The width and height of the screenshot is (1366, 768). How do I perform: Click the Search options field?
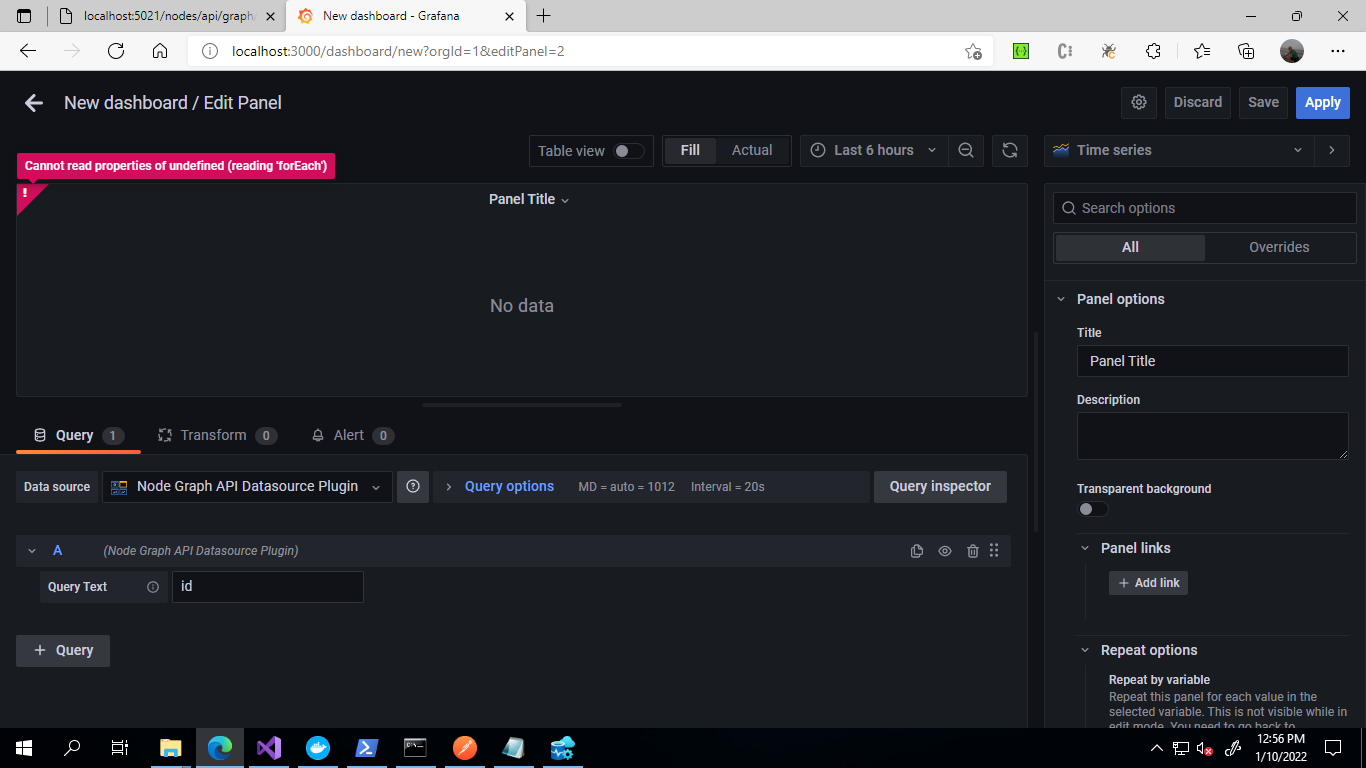point(1205,208)
